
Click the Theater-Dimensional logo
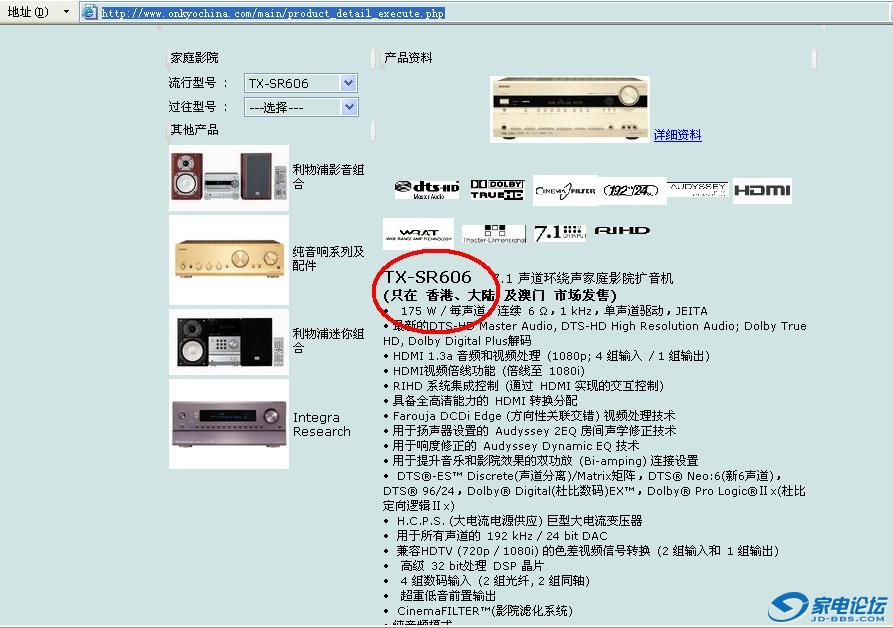coord(494,233)
